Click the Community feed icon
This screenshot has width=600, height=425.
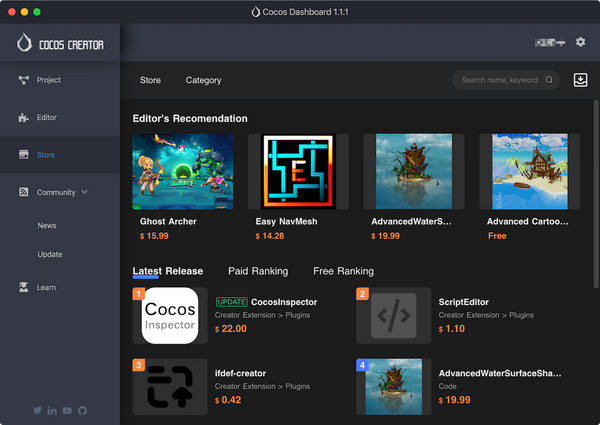point(24,192)
